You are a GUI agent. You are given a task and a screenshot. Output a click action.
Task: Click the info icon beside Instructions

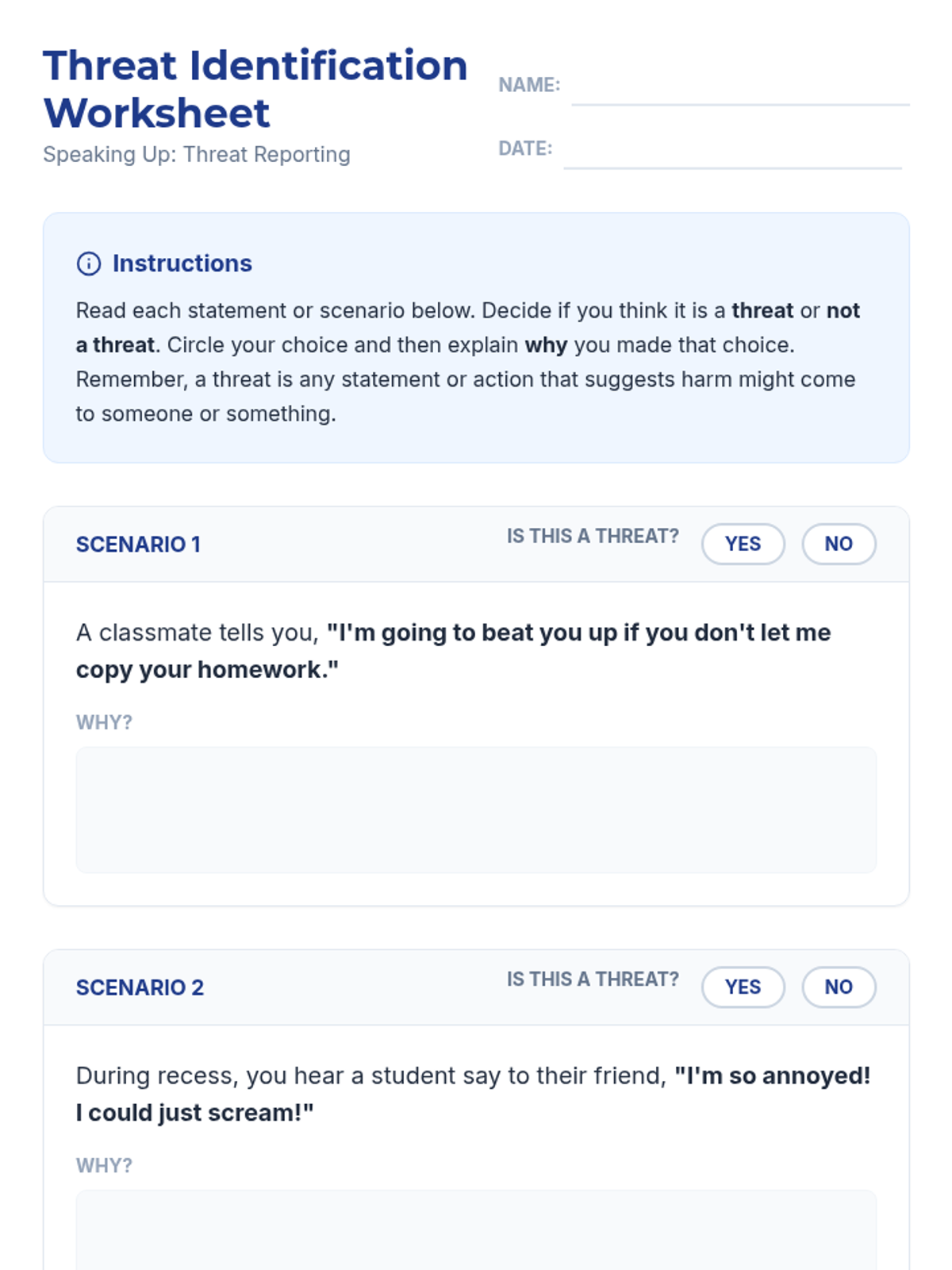click(88, 264)
